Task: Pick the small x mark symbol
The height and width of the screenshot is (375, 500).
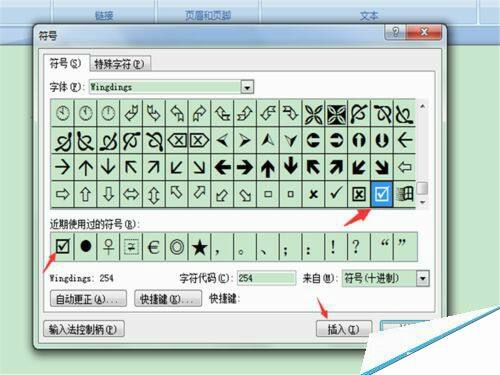Action: pos(313,194)
